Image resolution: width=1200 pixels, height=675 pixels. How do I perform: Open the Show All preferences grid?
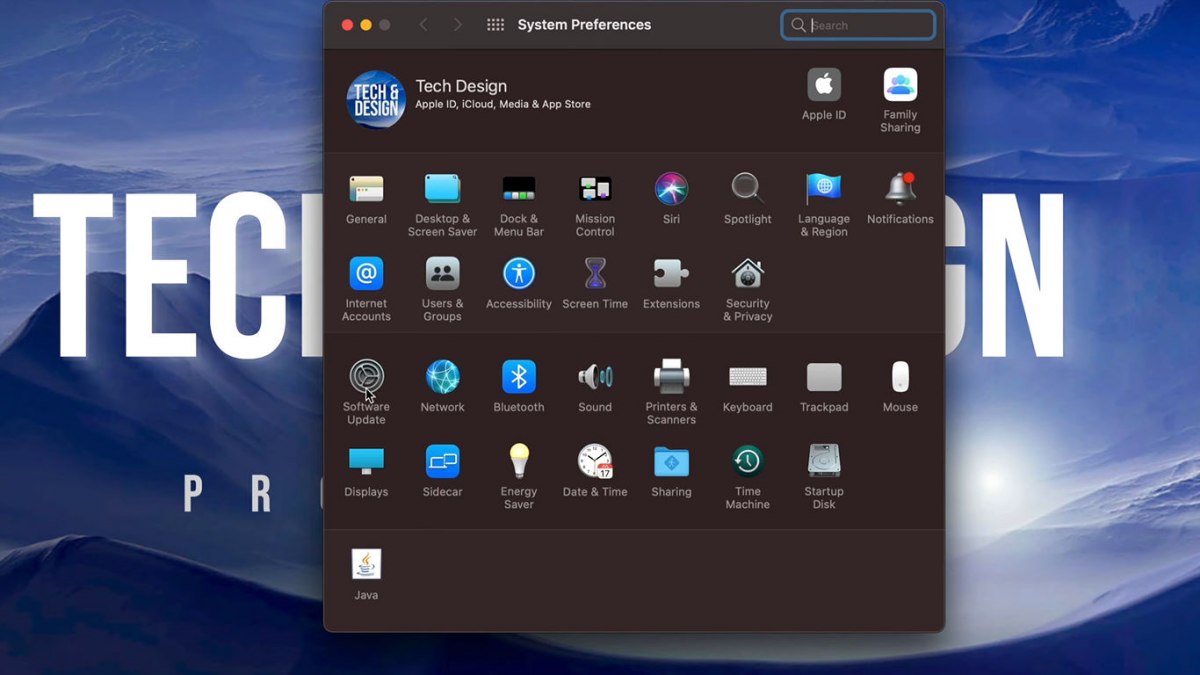tap(495, 24)
